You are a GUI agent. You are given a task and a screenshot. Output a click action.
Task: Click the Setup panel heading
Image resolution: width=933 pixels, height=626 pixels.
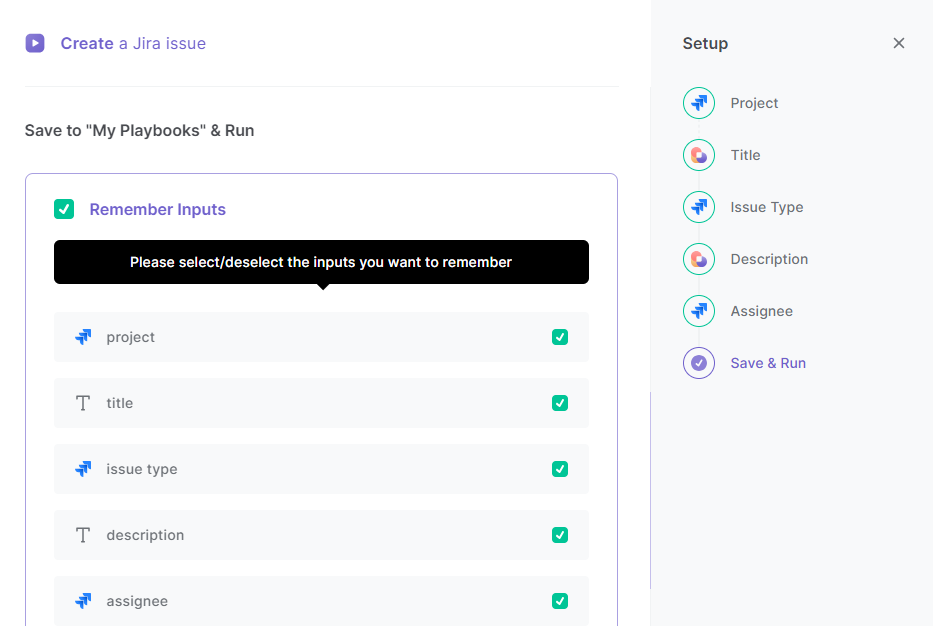tap(705, 43)
